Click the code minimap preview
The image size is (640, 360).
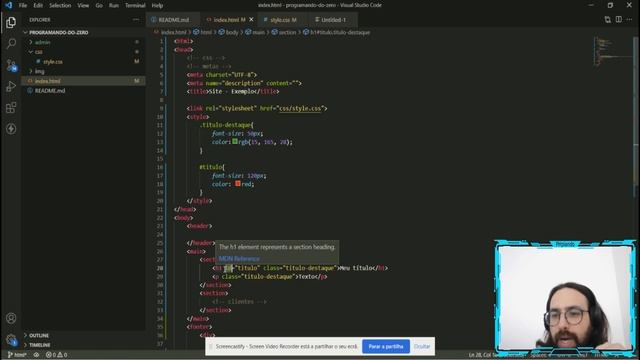tap(612, 51)
